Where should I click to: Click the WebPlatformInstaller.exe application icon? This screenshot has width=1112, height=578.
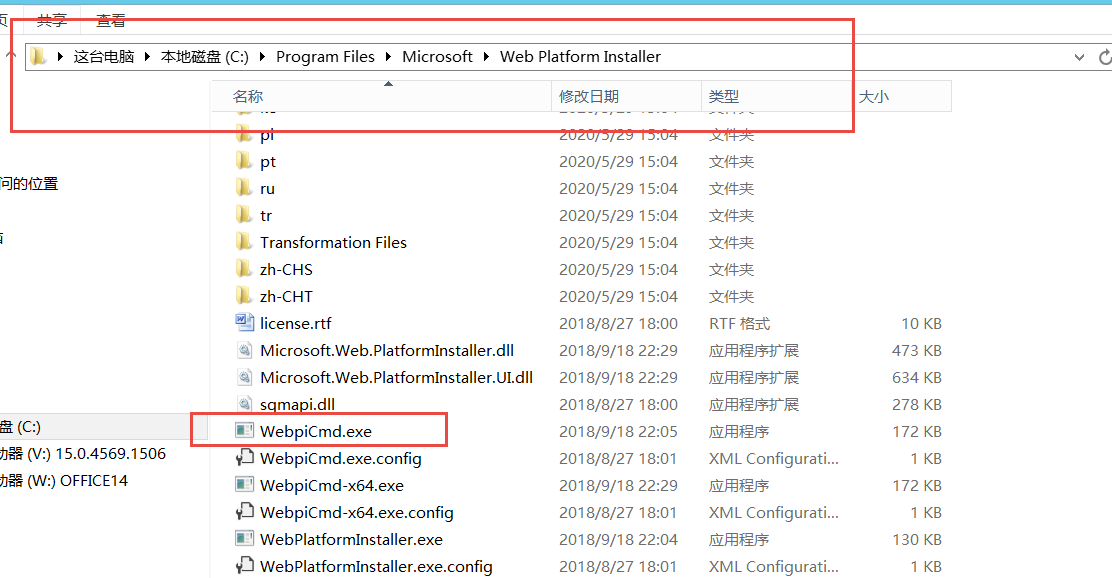point(244,538)
